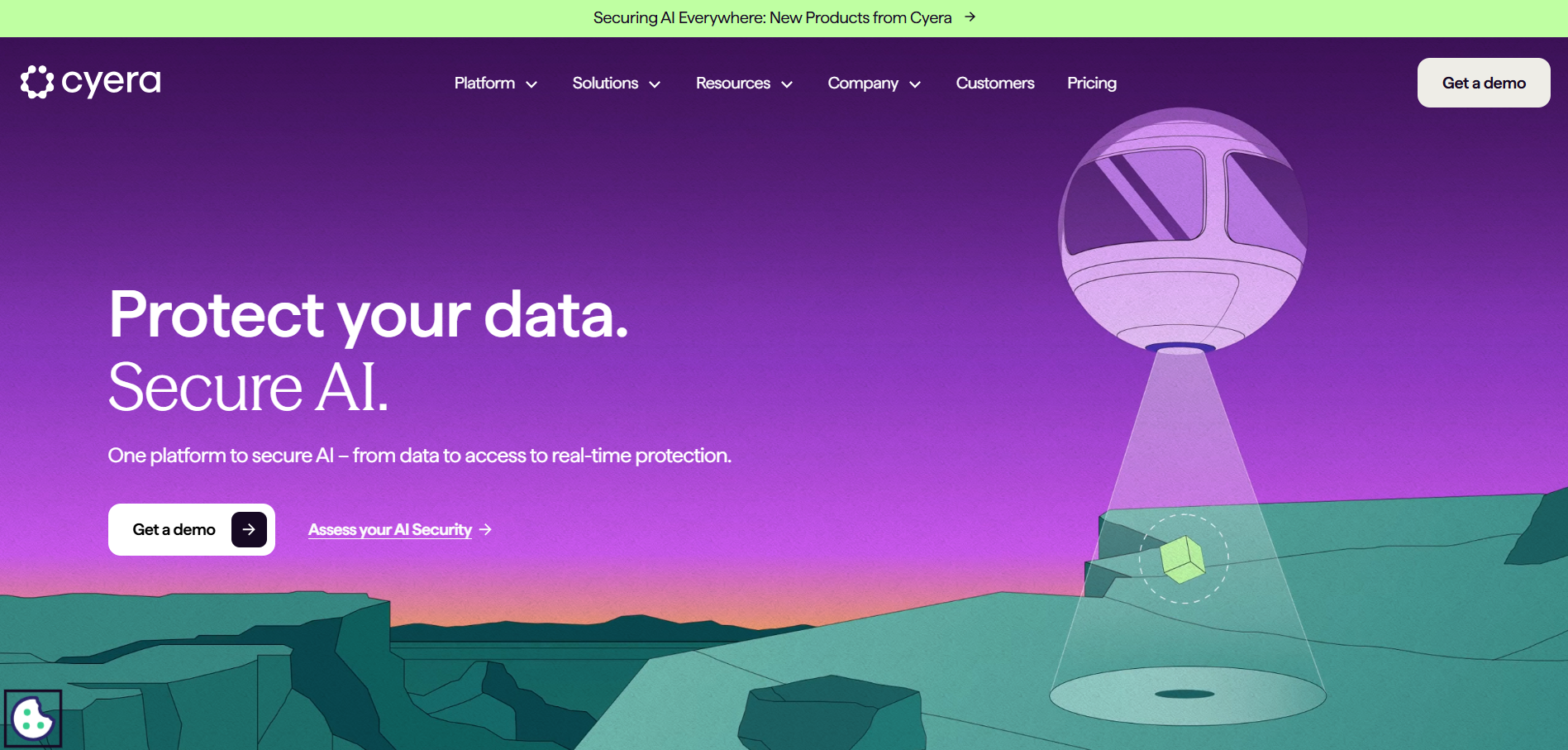Expand the Solutions chevron
The image size is (1568, 750).
click(x=655, y=84)
